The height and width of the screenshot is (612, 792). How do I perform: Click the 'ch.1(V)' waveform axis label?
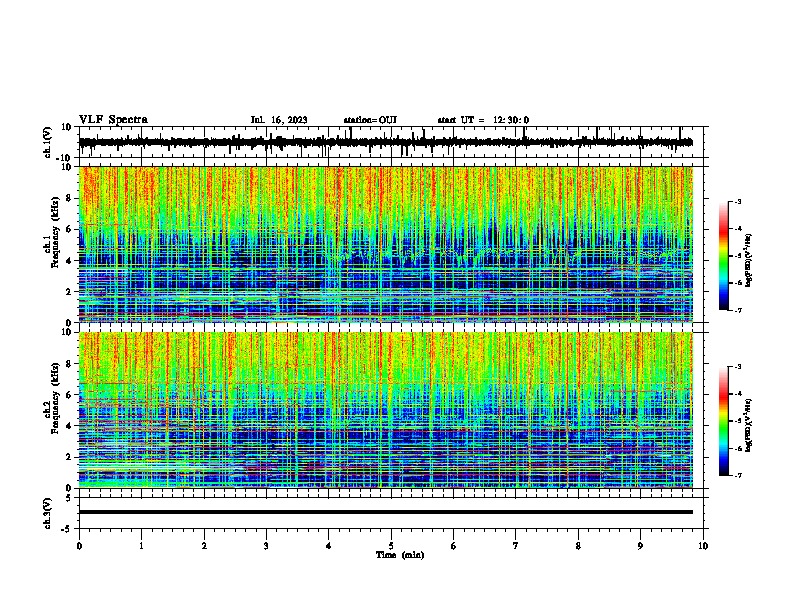[48, 142]
